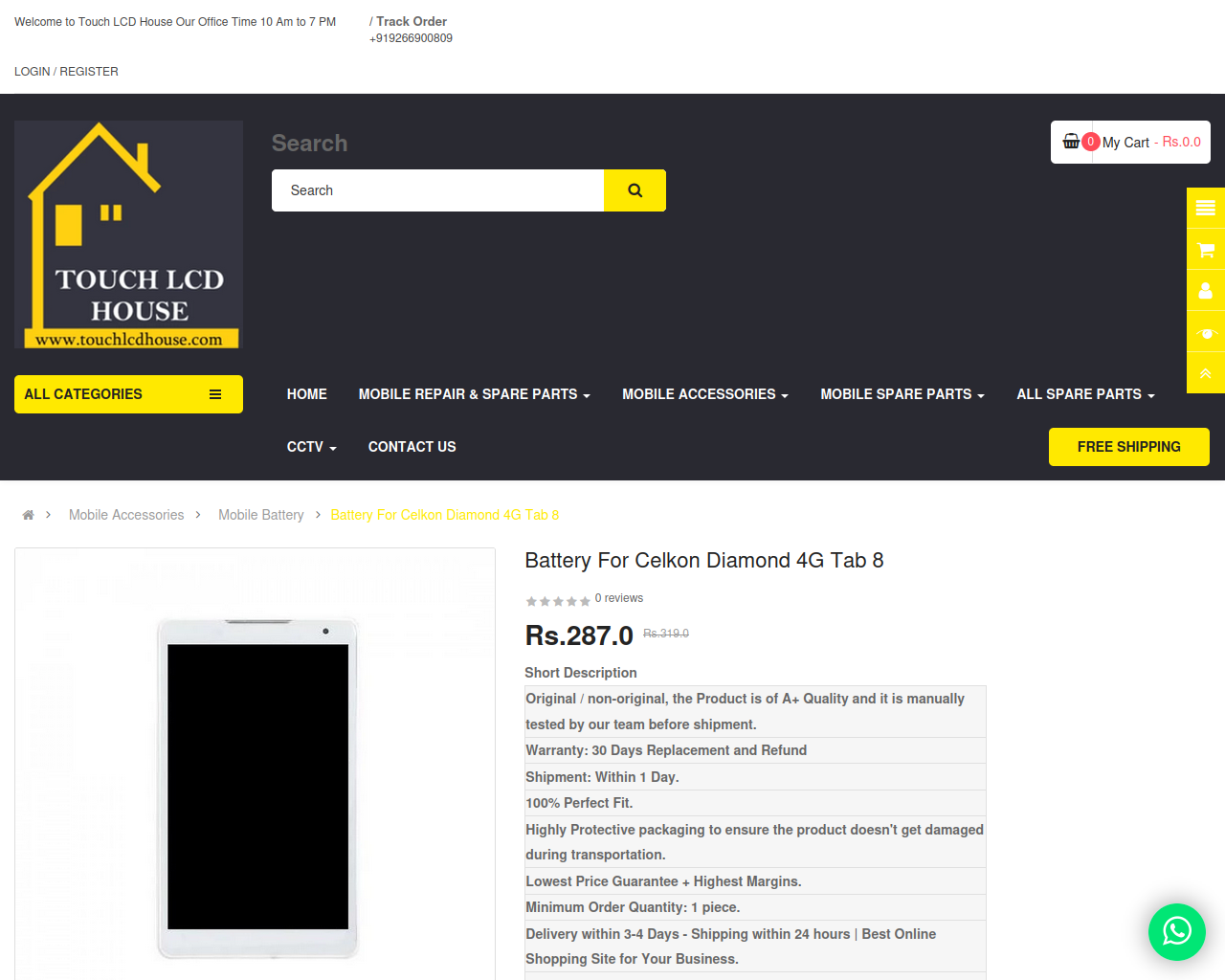Expand Mobile Repair & Spare Parts dropdown
Screen dimensions: 1225x980
[474, 394]
